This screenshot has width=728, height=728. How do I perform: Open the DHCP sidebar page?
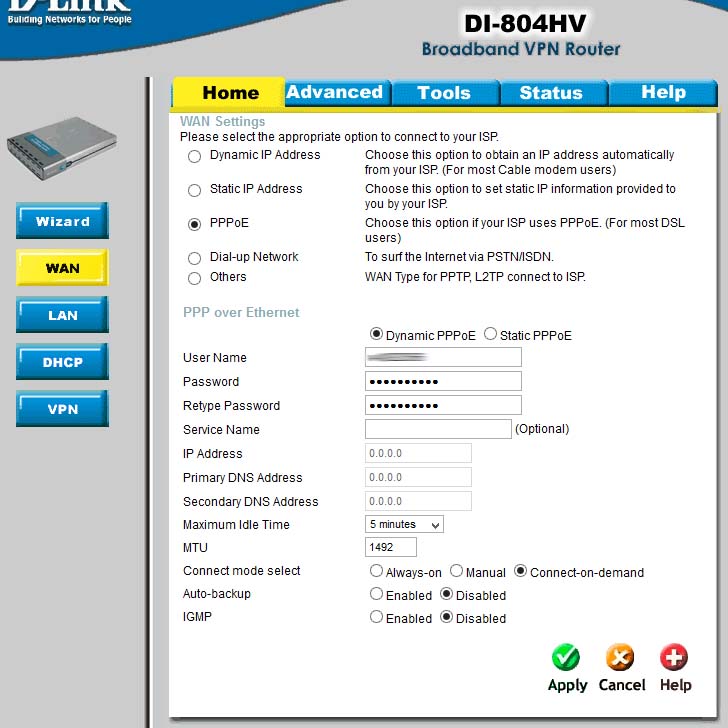coord(62,361)
